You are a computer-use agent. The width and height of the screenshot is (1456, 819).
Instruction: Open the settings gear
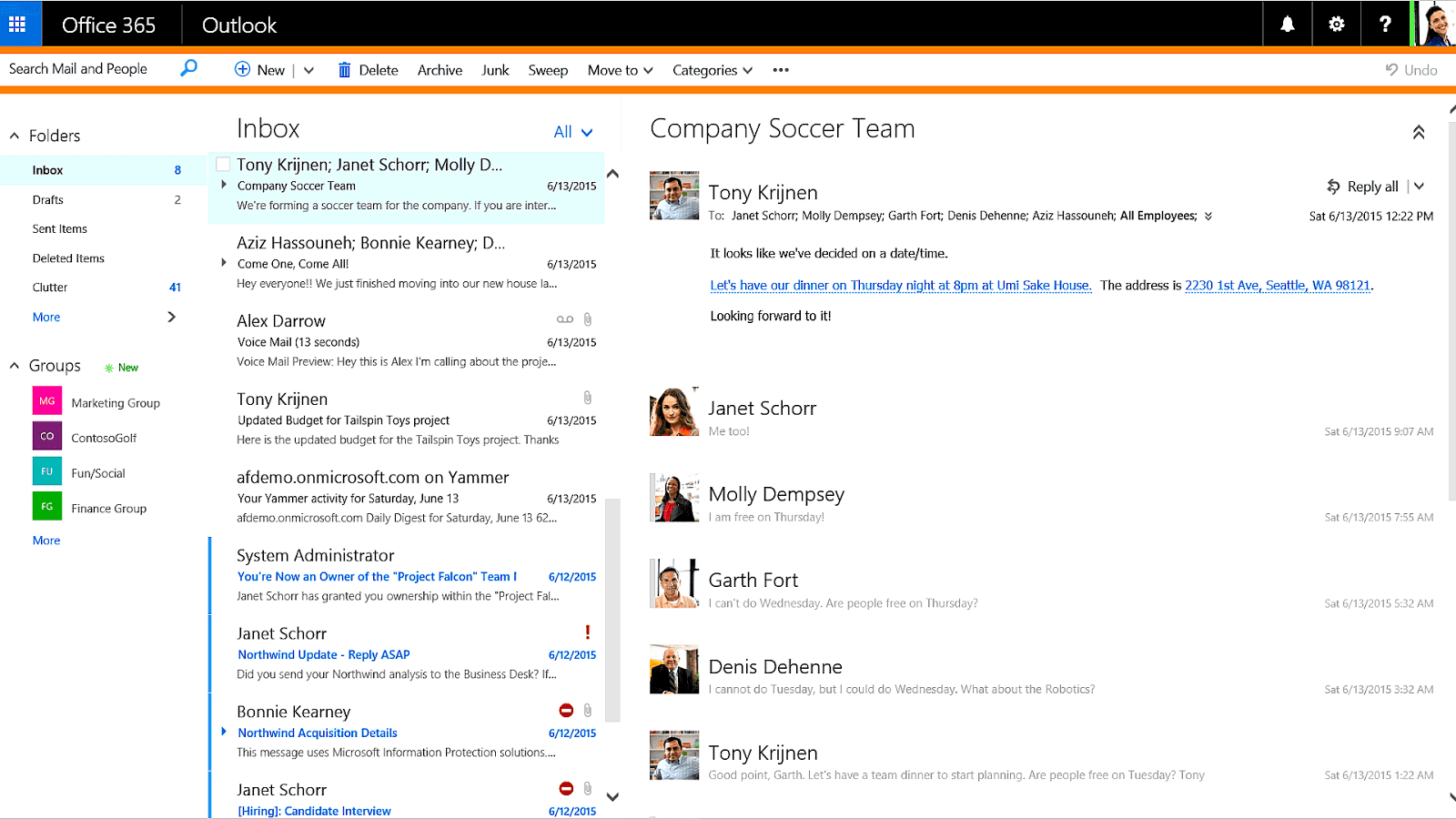tap(1336, 25)
